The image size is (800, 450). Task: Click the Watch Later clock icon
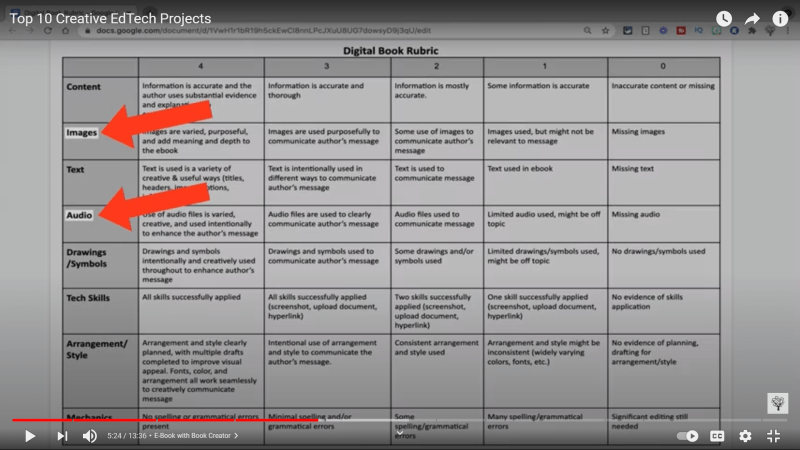coord(724,19)
